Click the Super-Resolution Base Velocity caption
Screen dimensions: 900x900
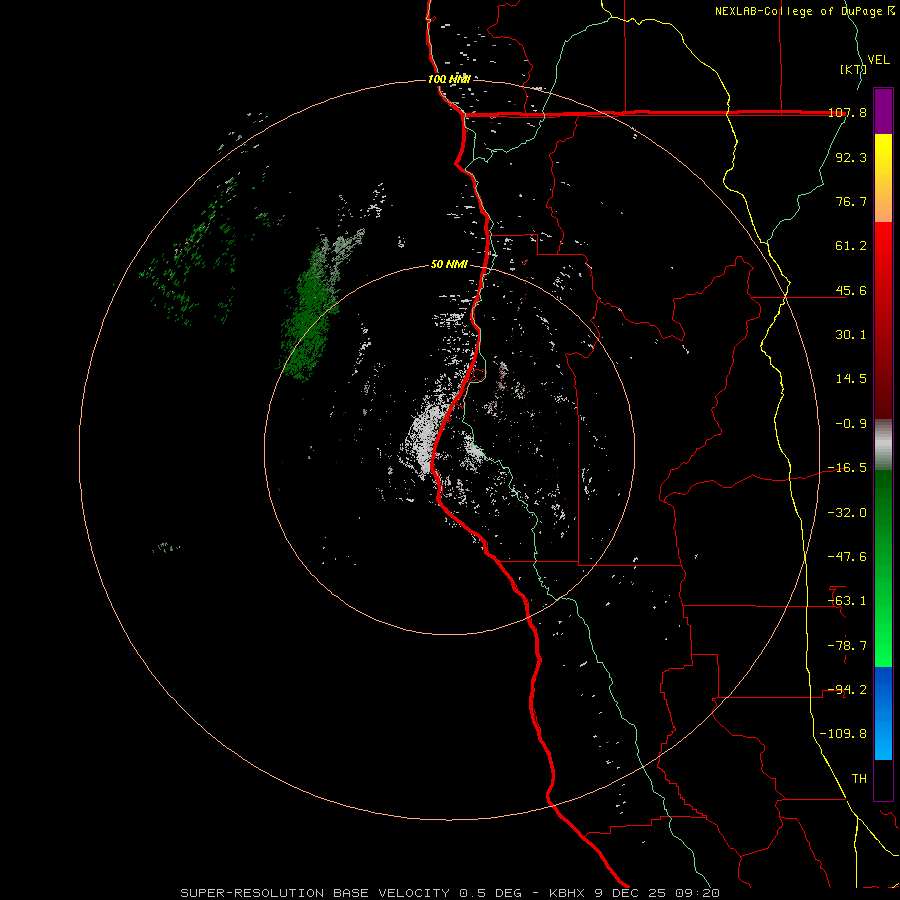[x=450, y=893]
